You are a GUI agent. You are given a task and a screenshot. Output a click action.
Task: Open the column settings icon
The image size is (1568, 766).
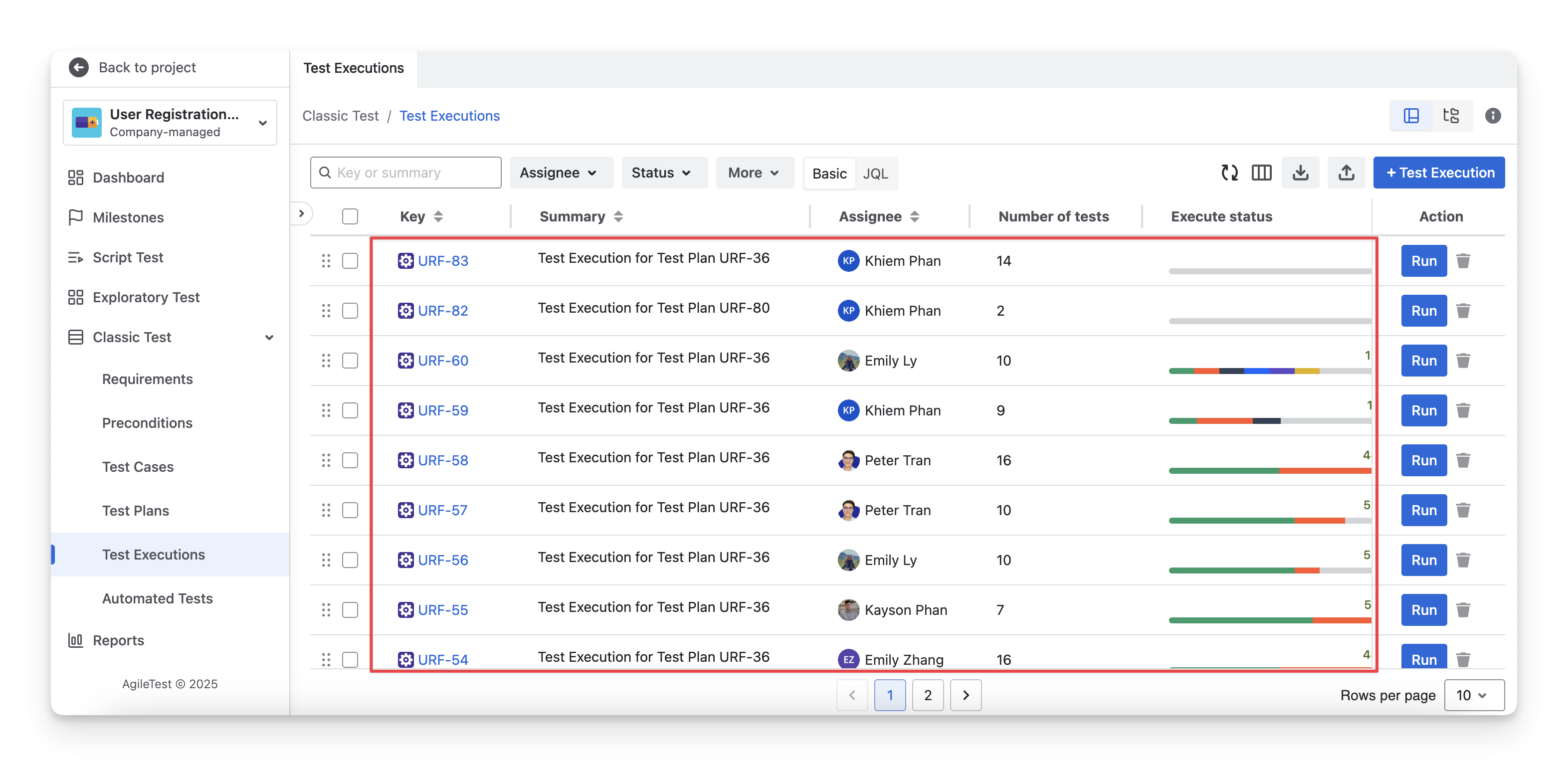(1261, 173)
